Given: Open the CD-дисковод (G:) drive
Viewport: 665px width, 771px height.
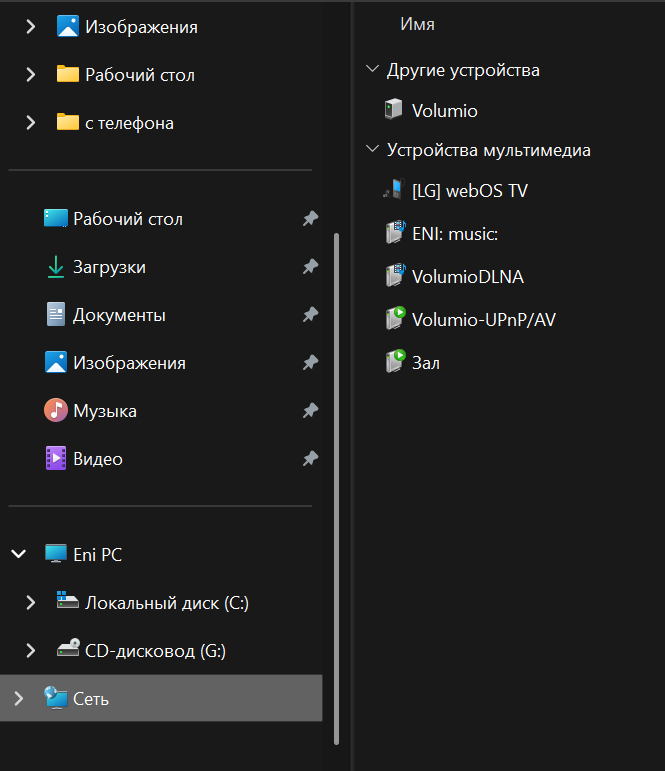Looking at the screenshot, I should (155, 651).
